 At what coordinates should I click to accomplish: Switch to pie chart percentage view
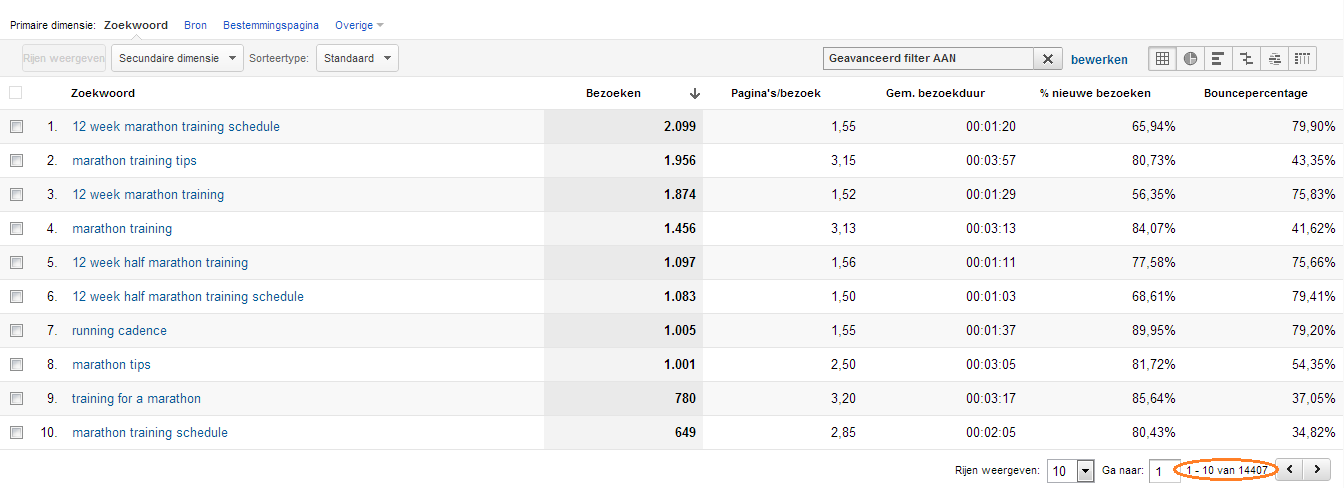coord(1191,59)
